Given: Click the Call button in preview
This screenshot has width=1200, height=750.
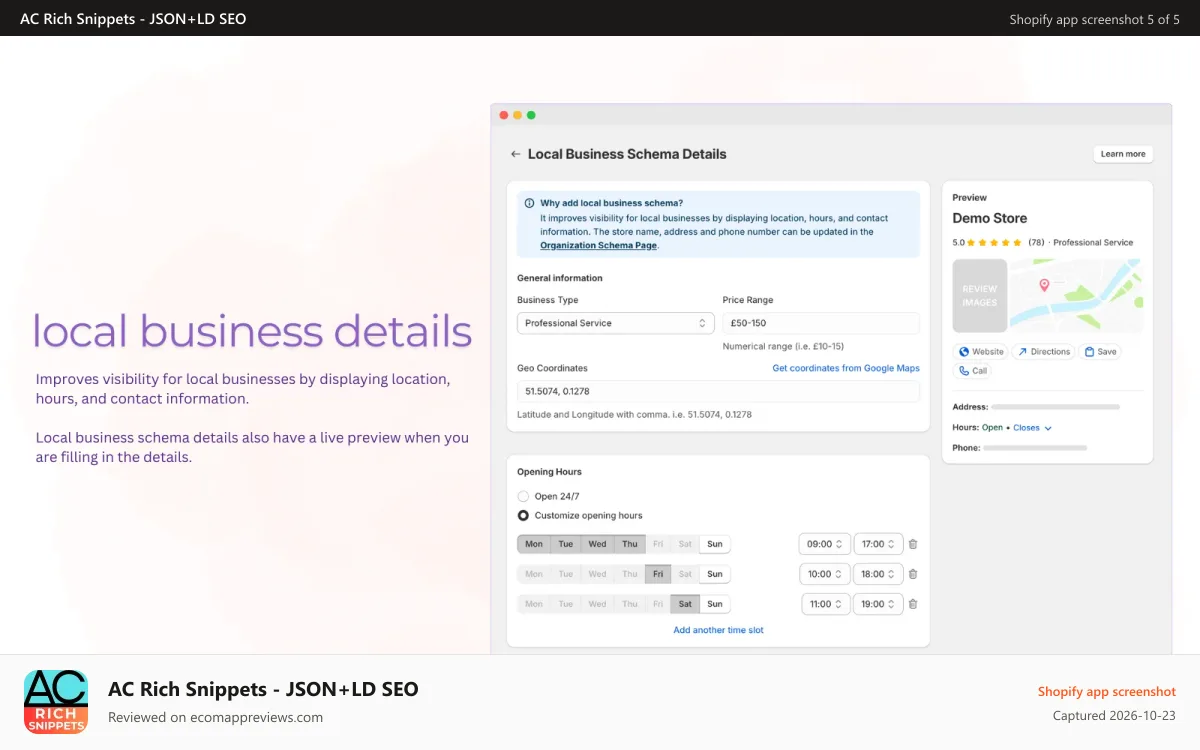Looking at the screenshot, I should click(x=973, y=371).
